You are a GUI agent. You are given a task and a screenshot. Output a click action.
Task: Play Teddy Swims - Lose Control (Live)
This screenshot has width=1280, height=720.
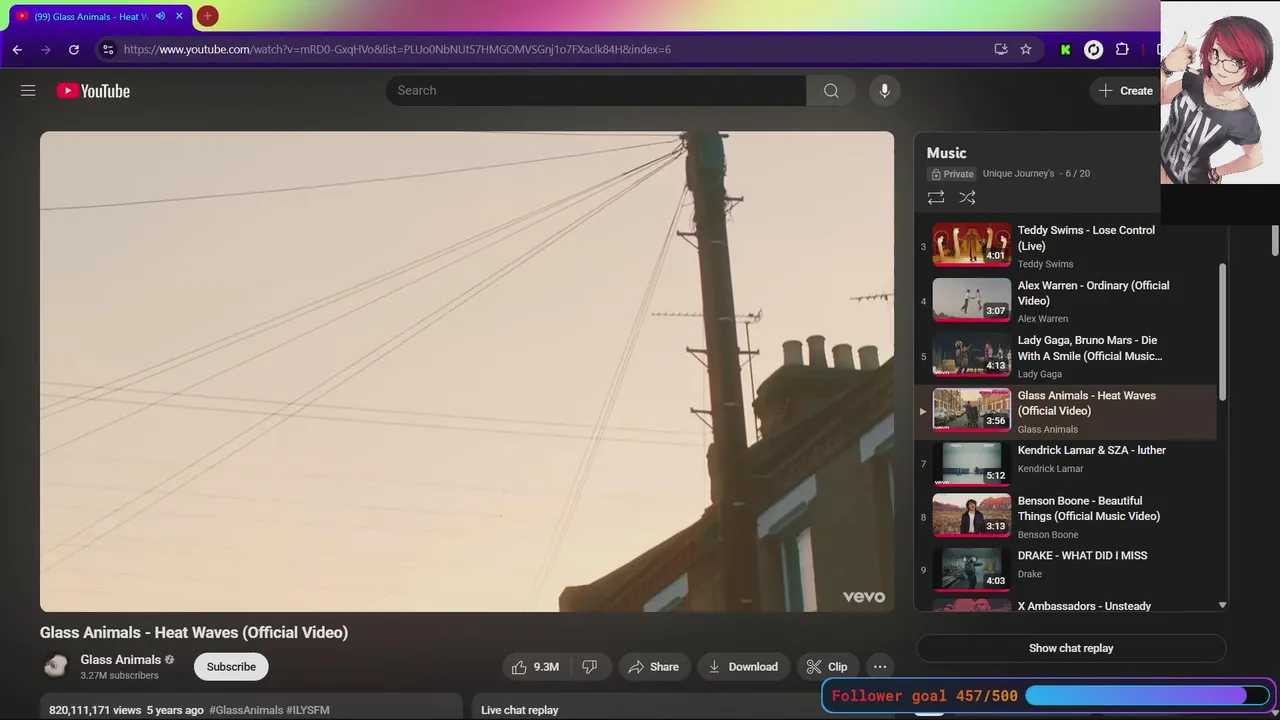point(1066,246)
